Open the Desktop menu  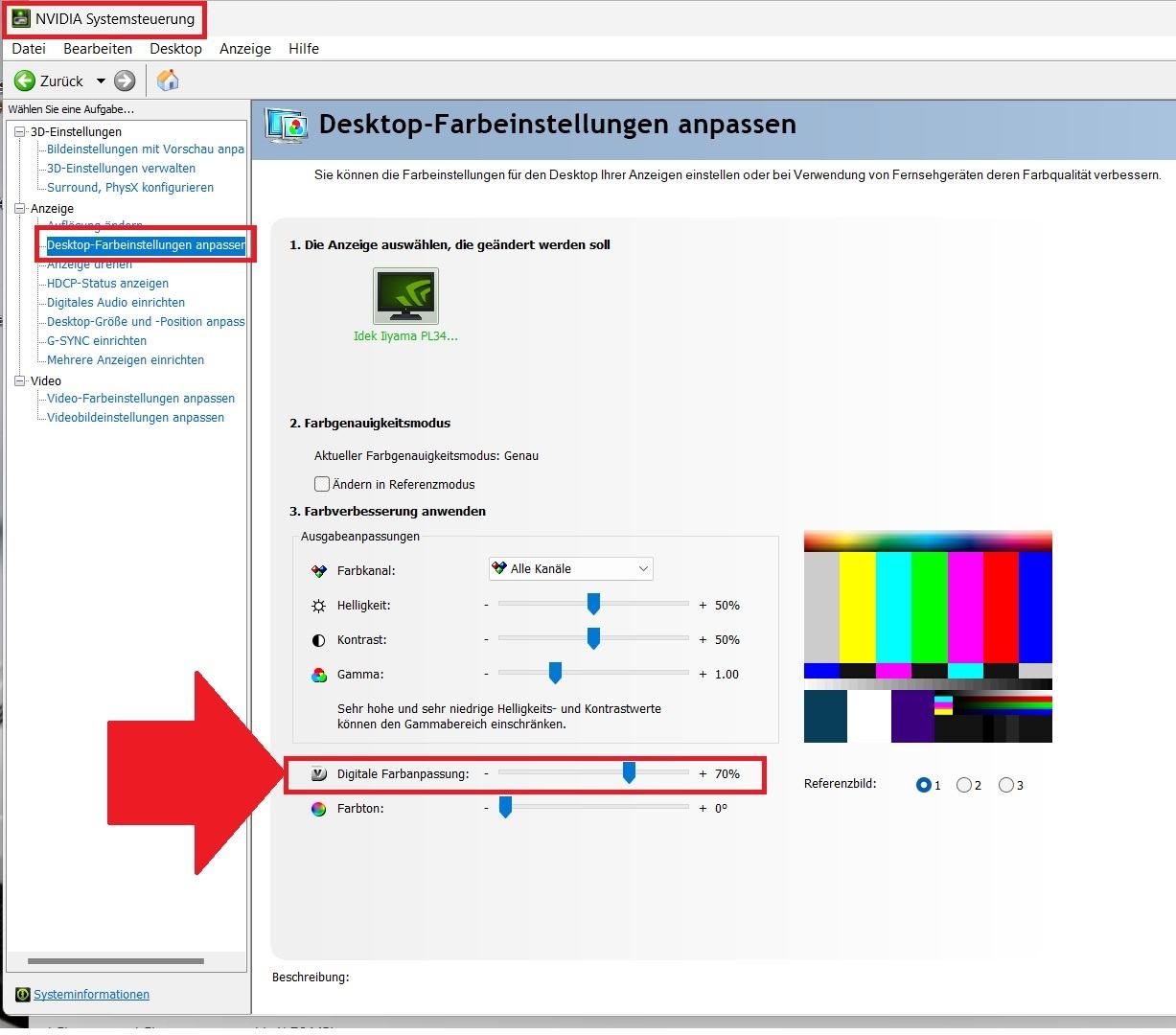coord(175,49)
